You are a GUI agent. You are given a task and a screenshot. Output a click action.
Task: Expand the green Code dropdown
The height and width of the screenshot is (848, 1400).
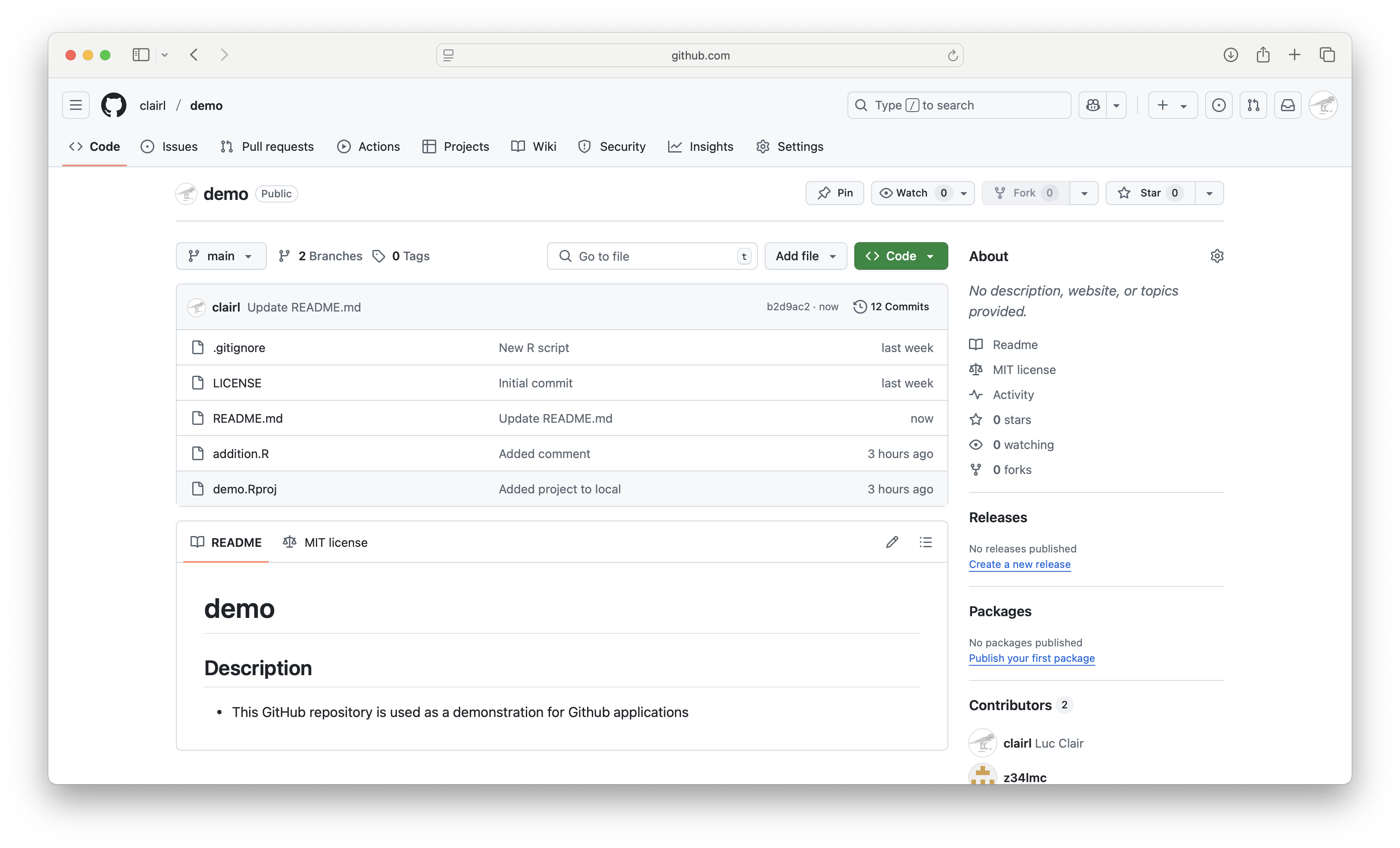click(x=900, y=256)
